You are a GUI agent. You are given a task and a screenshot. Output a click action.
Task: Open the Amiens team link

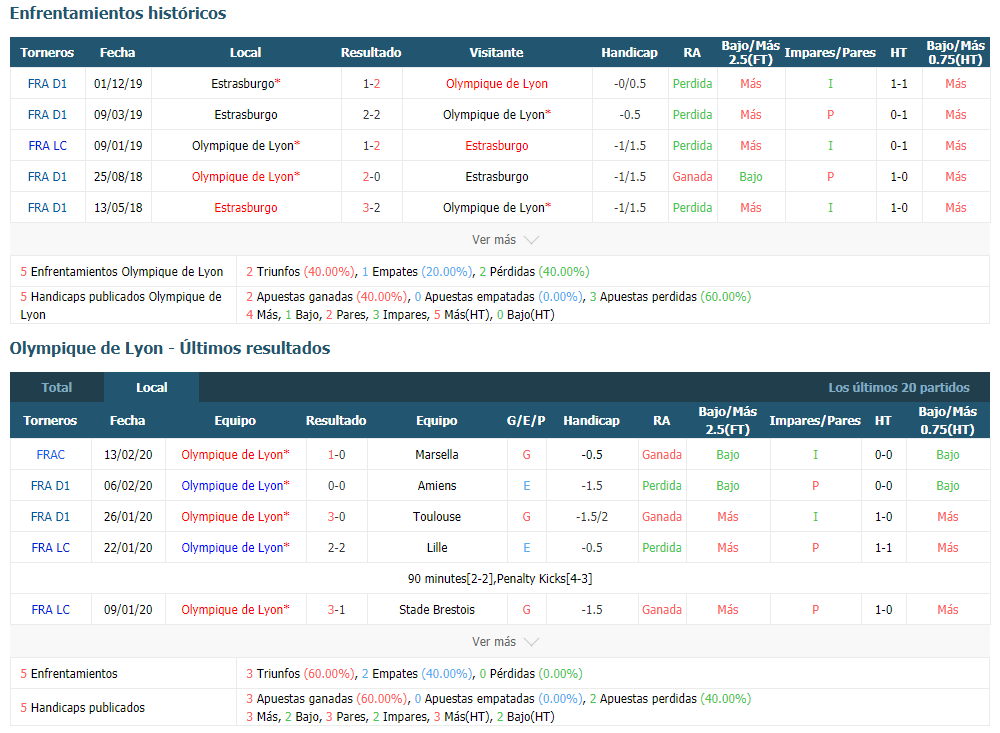(x=437, y=486)
